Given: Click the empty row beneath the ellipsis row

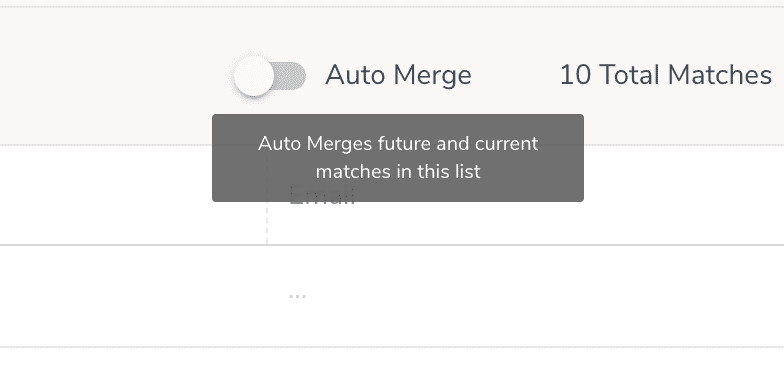Looking at the screenshot, I should click(392, 370).
